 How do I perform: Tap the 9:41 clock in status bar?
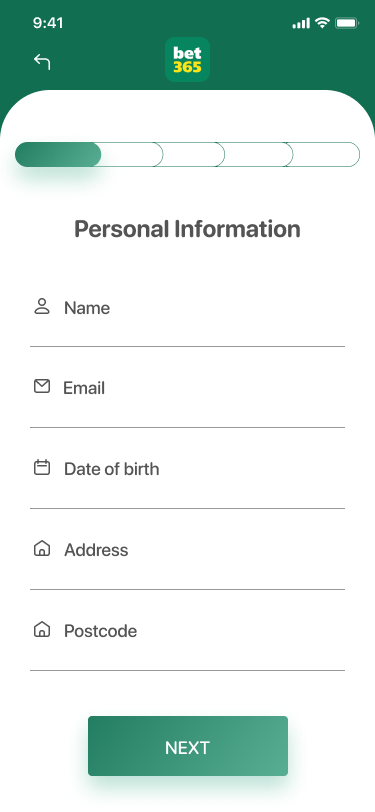(x=48, y=23)
